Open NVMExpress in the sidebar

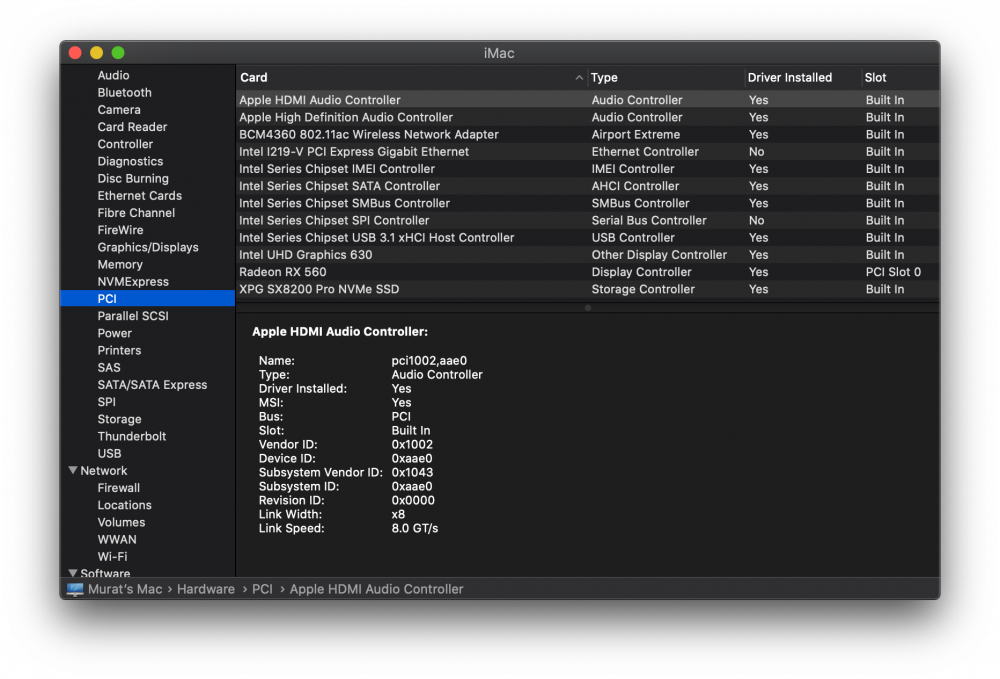pyautogui.click(x=133, y=282)
